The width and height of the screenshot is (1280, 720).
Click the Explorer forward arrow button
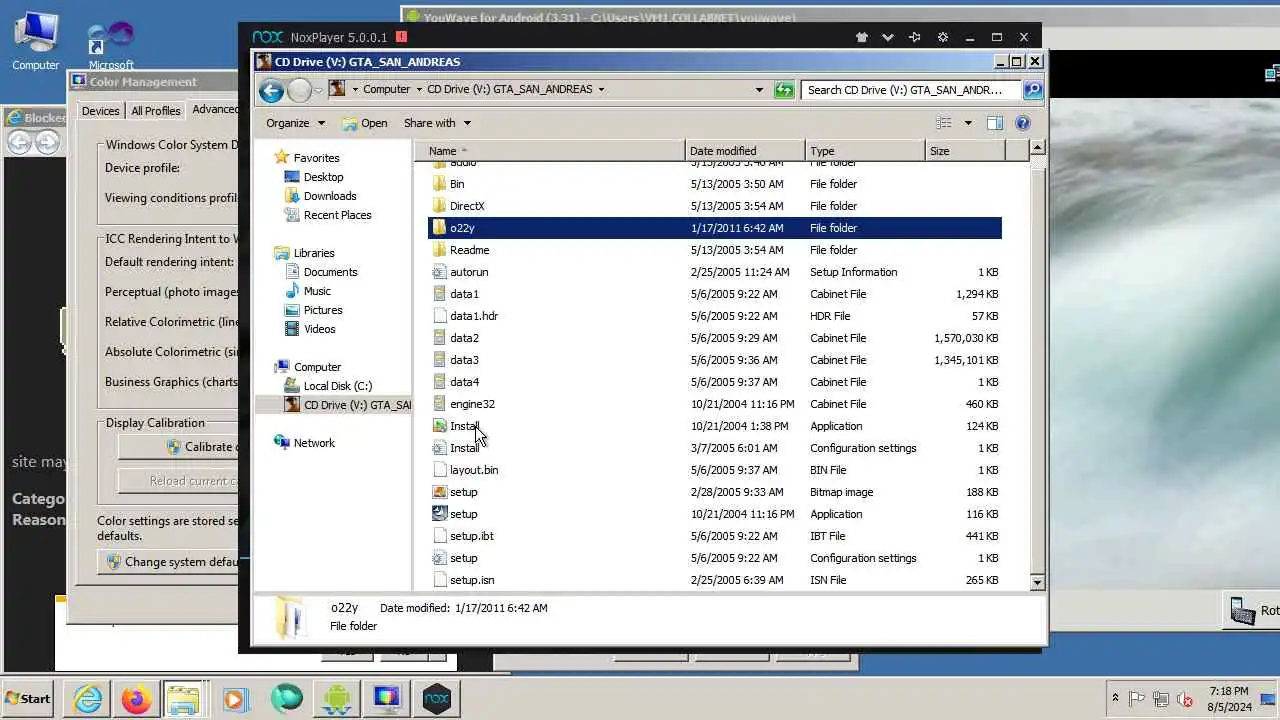click(x=299, y=90)
